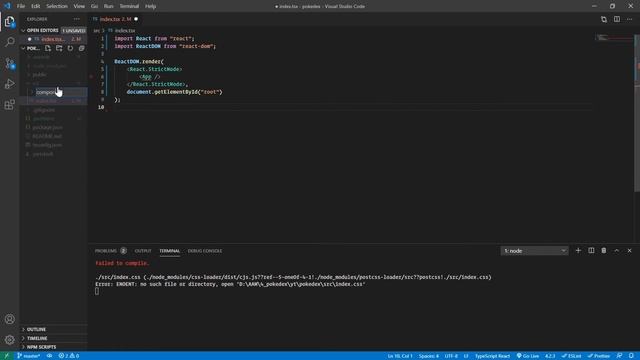Kill the terminal with trash icon
The width and height of the screenshot is (640, 360).
(604, 251)
